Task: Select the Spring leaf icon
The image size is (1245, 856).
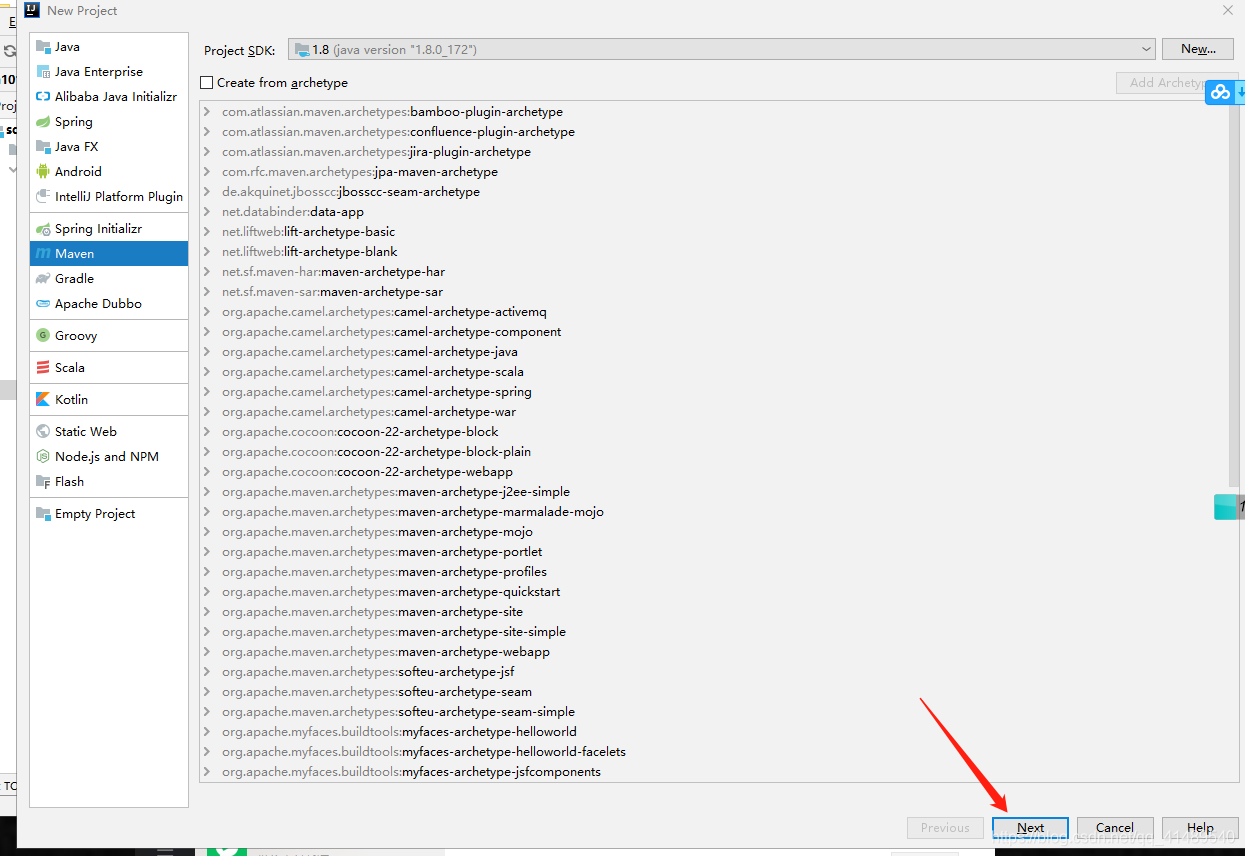Action: pyautogui.click(x=43, y=122)
